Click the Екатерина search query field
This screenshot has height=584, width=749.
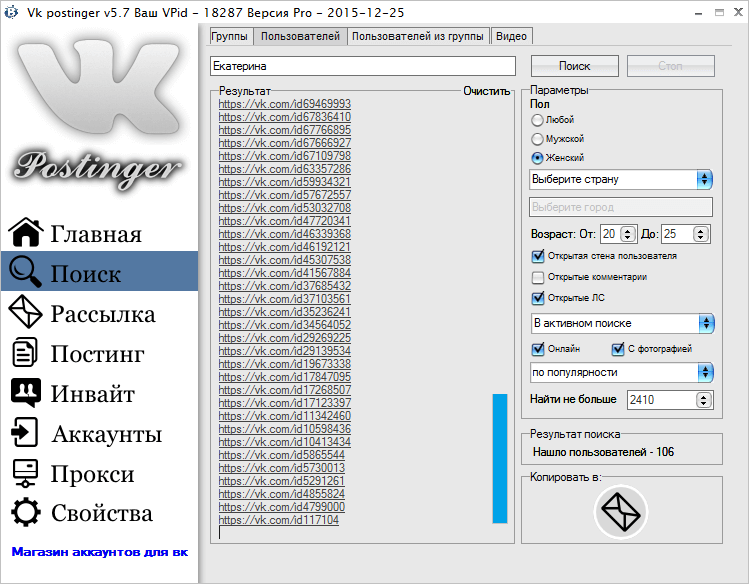point(363,66)
